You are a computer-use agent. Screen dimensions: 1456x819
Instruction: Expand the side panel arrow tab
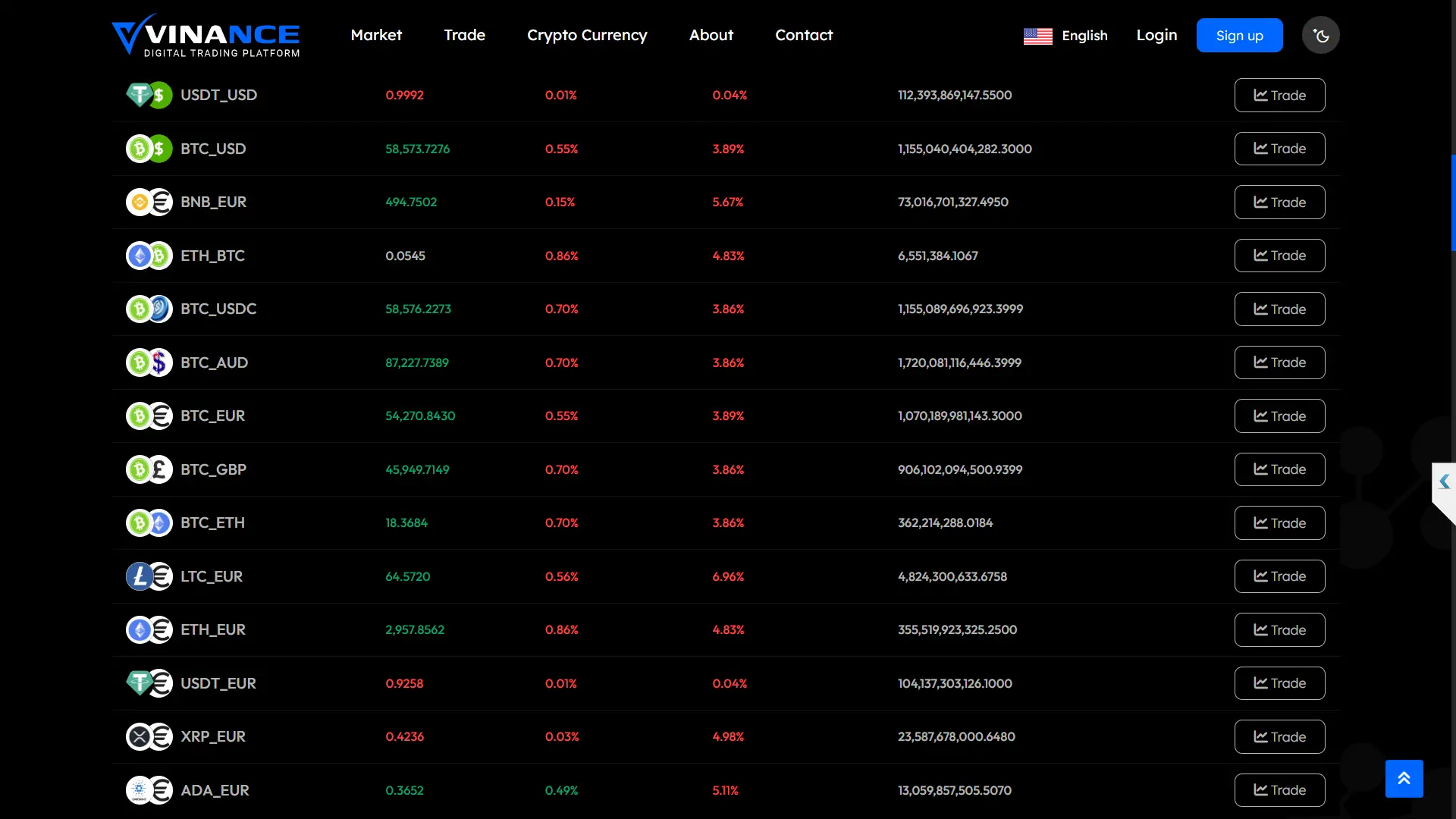(x=1444, y=482)
